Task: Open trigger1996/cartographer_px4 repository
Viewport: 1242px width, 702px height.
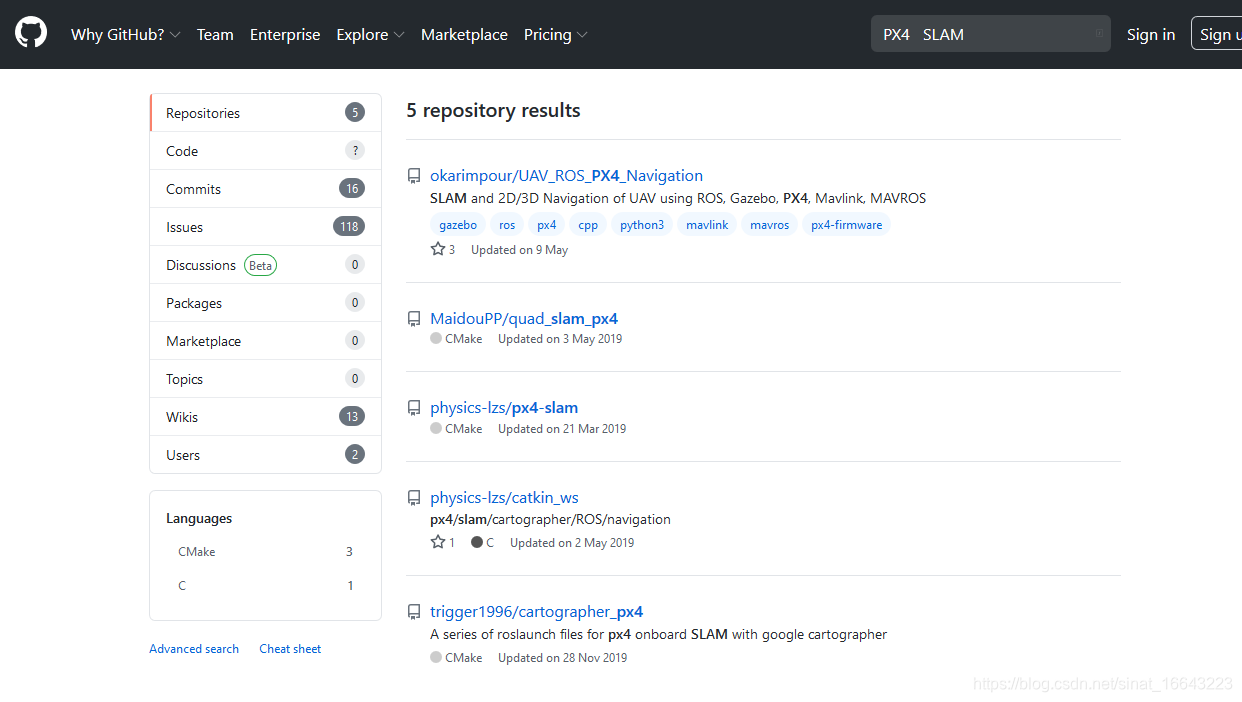Action: [x=536, y=612]
